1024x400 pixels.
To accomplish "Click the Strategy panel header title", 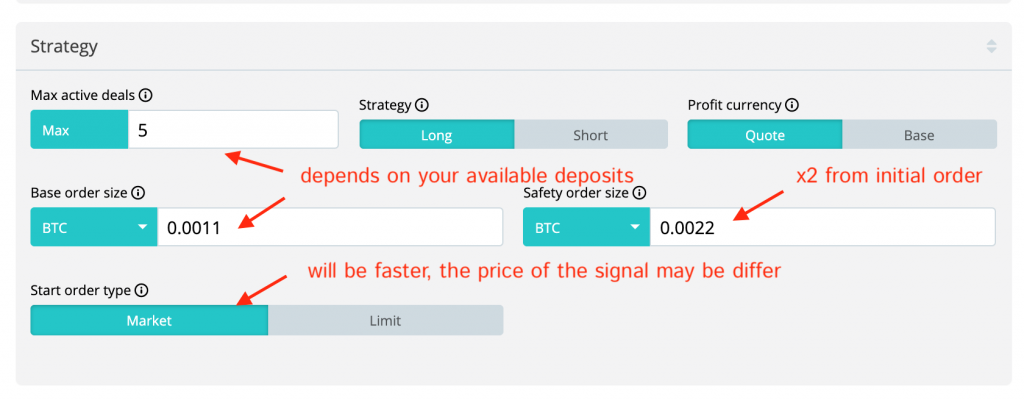I will coord(64,46).
